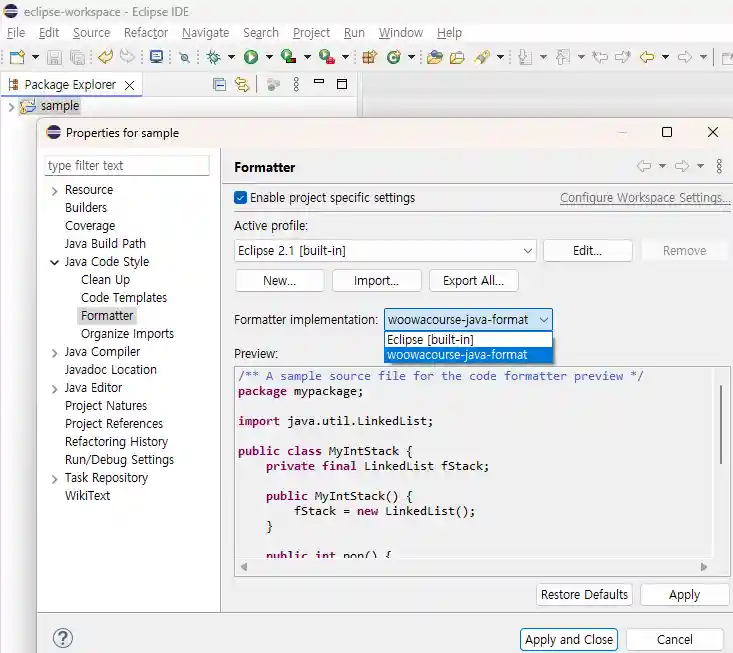Click the Skip All Breakpoints icon
This screenshot has height=653, width=733.
(185, 57)
